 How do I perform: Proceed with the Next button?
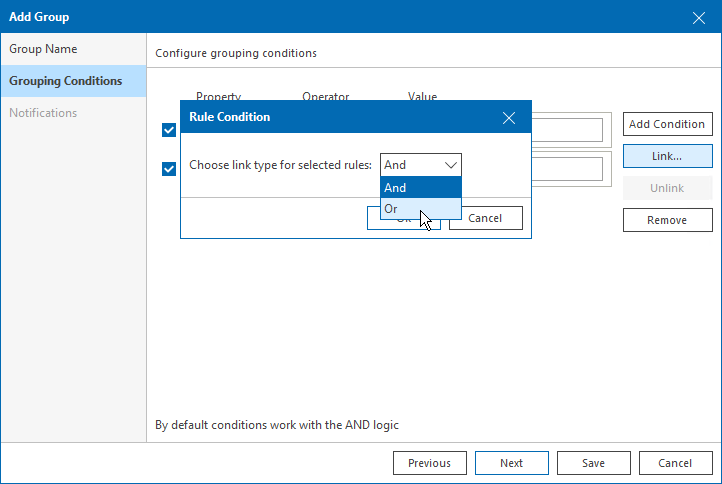point(512,463)
